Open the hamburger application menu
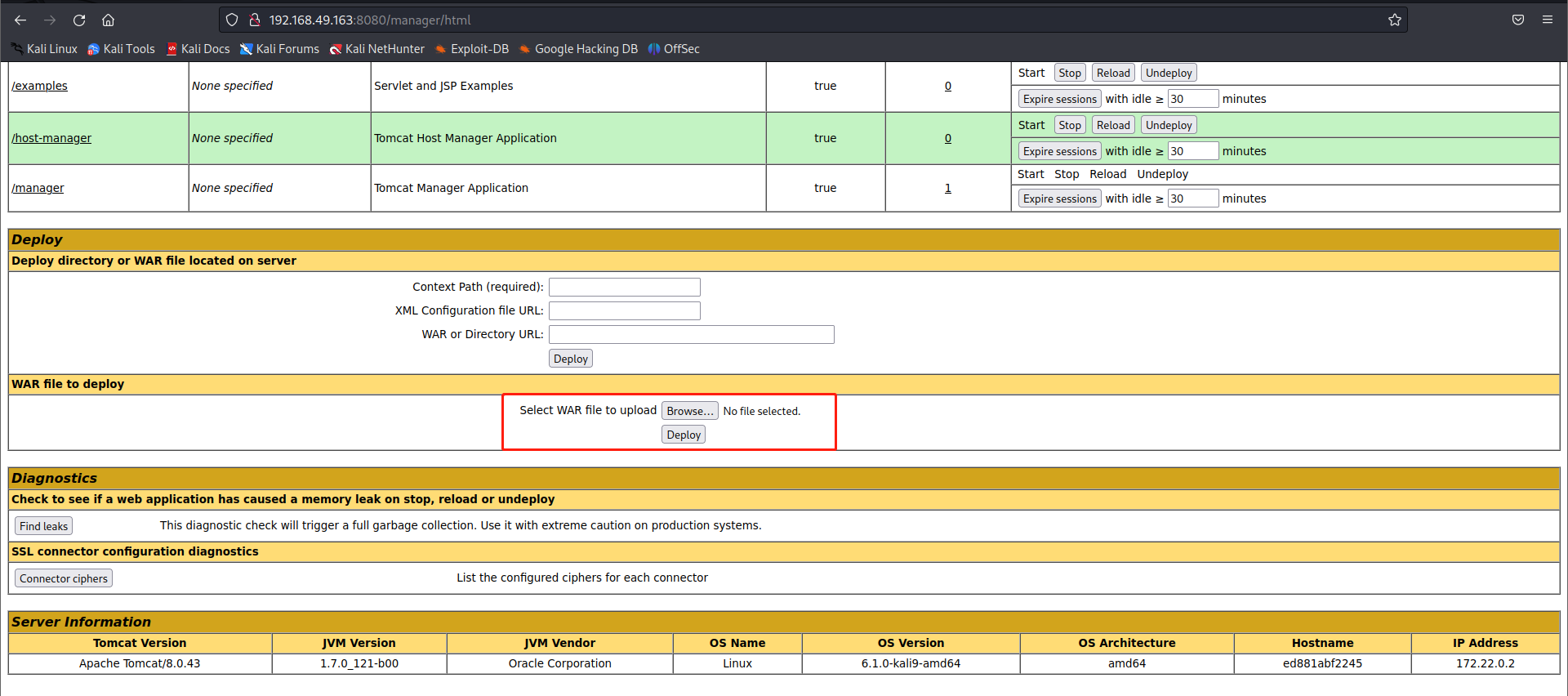1568x696 pixels. [1547, 20]
